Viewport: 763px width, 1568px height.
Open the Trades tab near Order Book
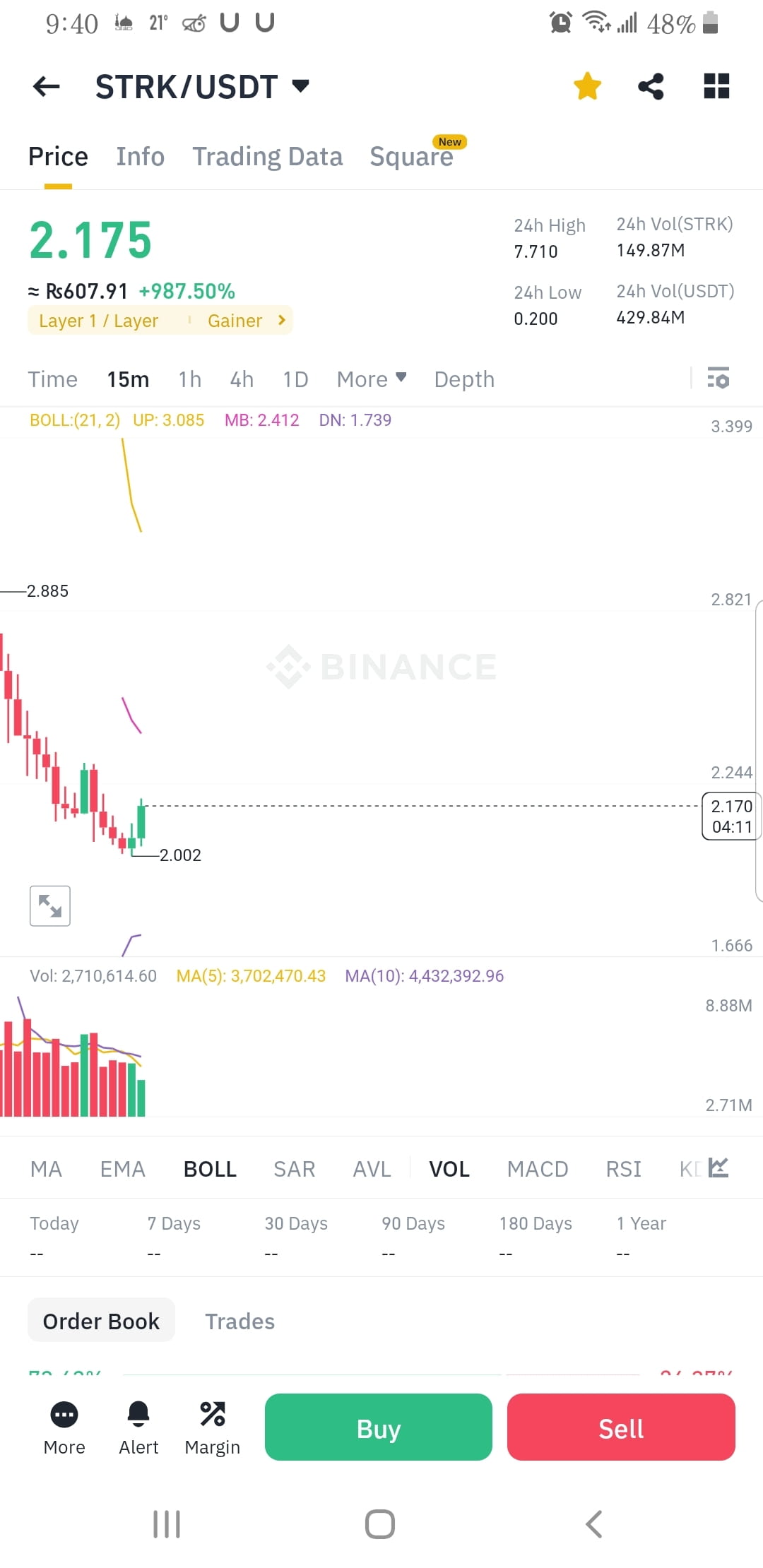click(239, 1321)
